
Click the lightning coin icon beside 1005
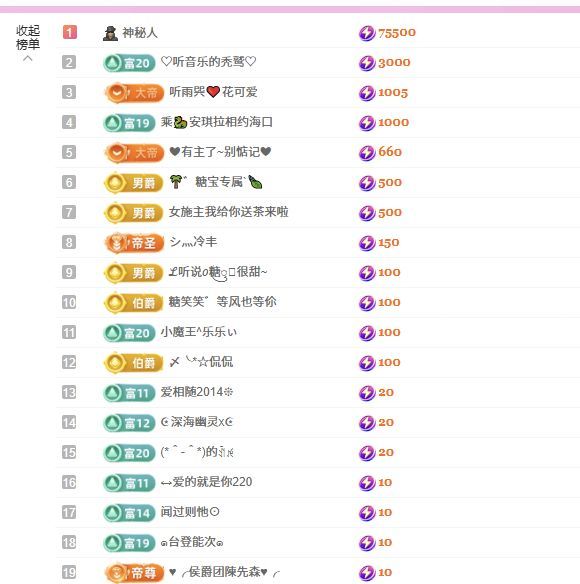pos(367,93)
